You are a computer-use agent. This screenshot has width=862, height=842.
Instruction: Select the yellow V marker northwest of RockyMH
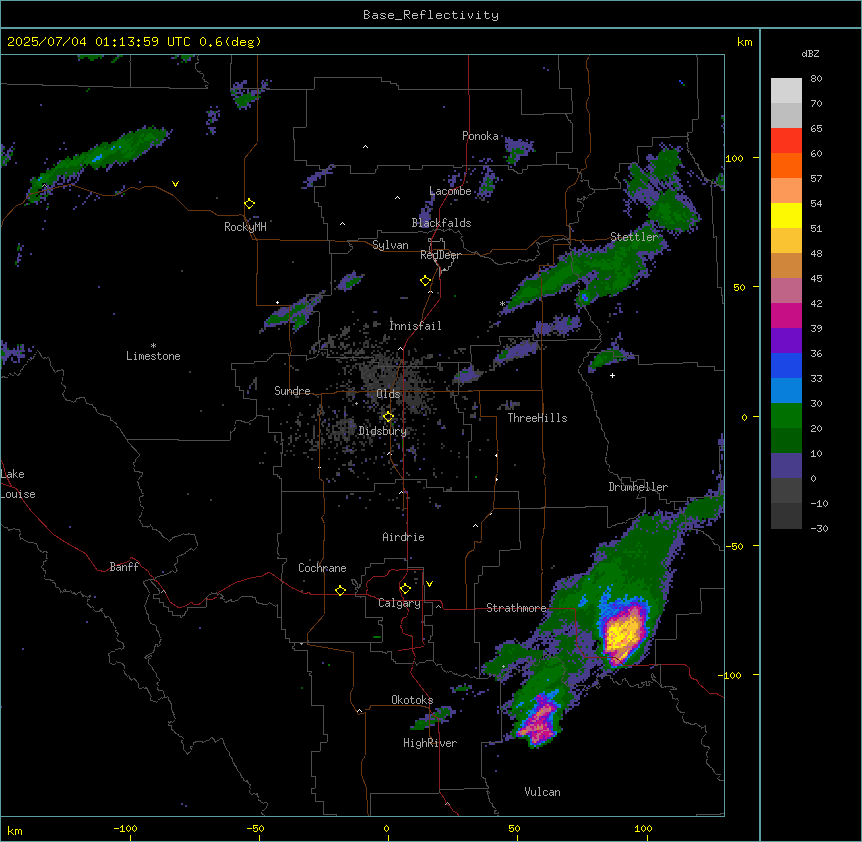point(175,184)
